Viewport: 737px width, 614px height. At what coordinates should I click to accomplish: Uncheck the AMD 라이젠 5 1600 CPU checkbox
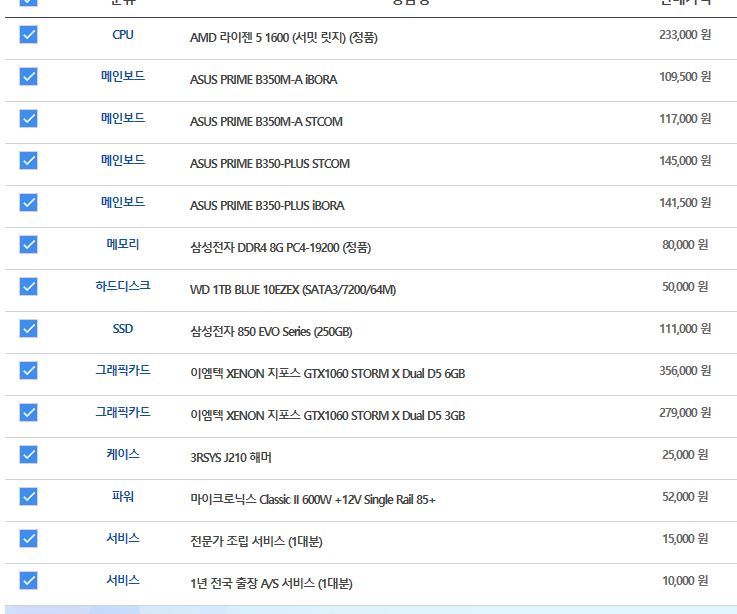tap(28, 34)
